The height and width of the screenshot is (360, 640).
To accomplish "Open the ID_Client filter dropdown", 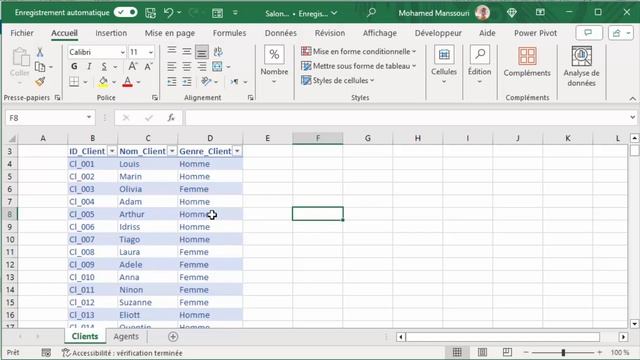I will point(112,151).
